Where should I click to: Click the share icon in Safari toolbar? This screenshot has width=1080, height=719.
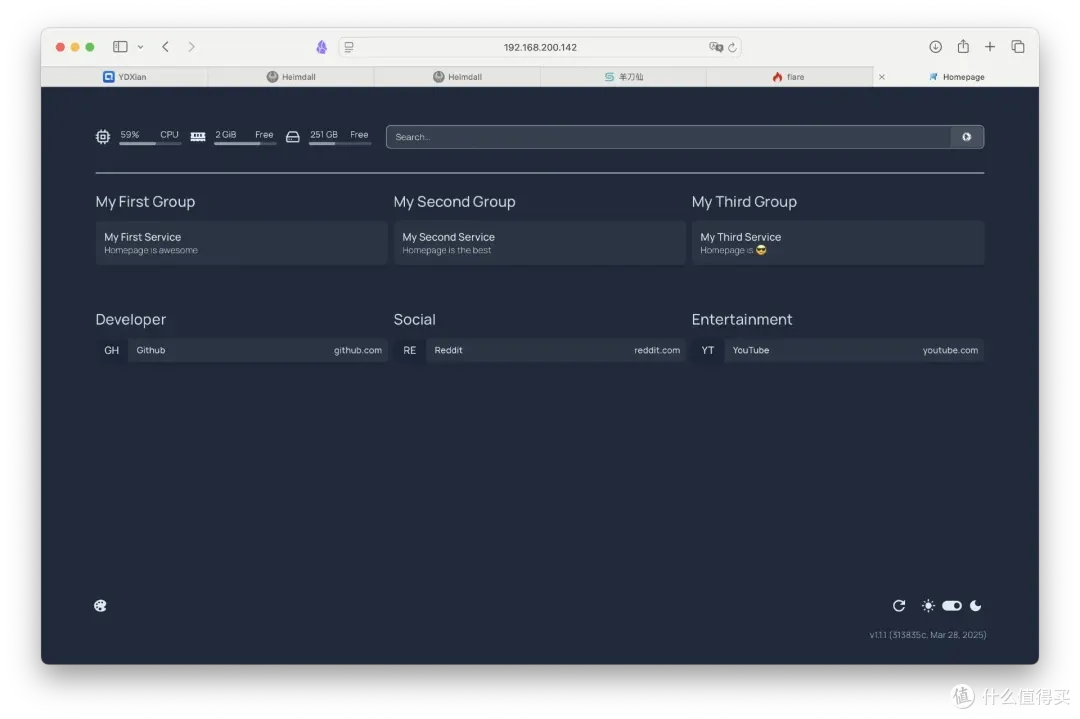pos(963,46)
